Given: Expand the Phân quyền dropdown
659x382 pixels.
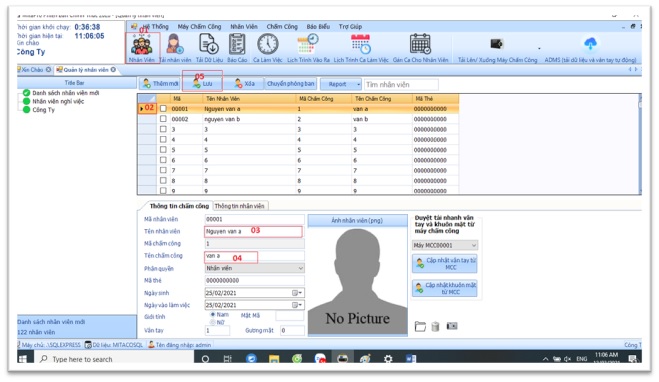Looking at the screenshot, I should click(301, 268).
